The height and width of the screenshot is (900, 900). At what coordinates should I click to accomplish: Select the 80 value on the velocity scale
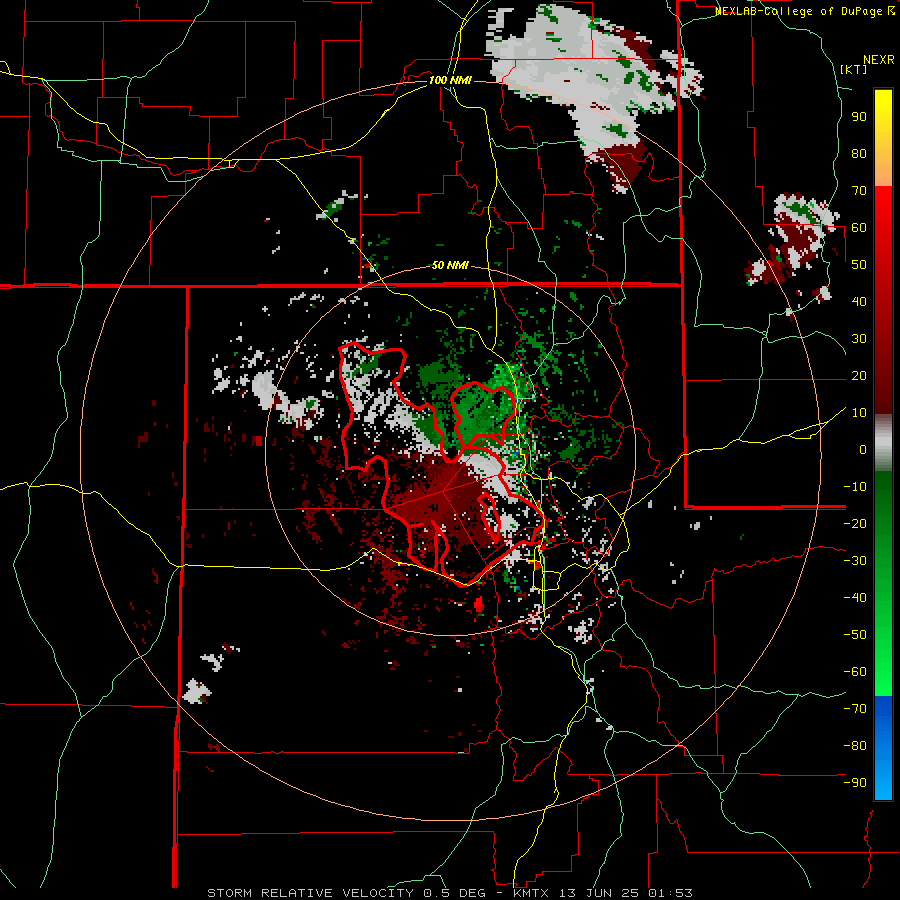click(859, 153)
